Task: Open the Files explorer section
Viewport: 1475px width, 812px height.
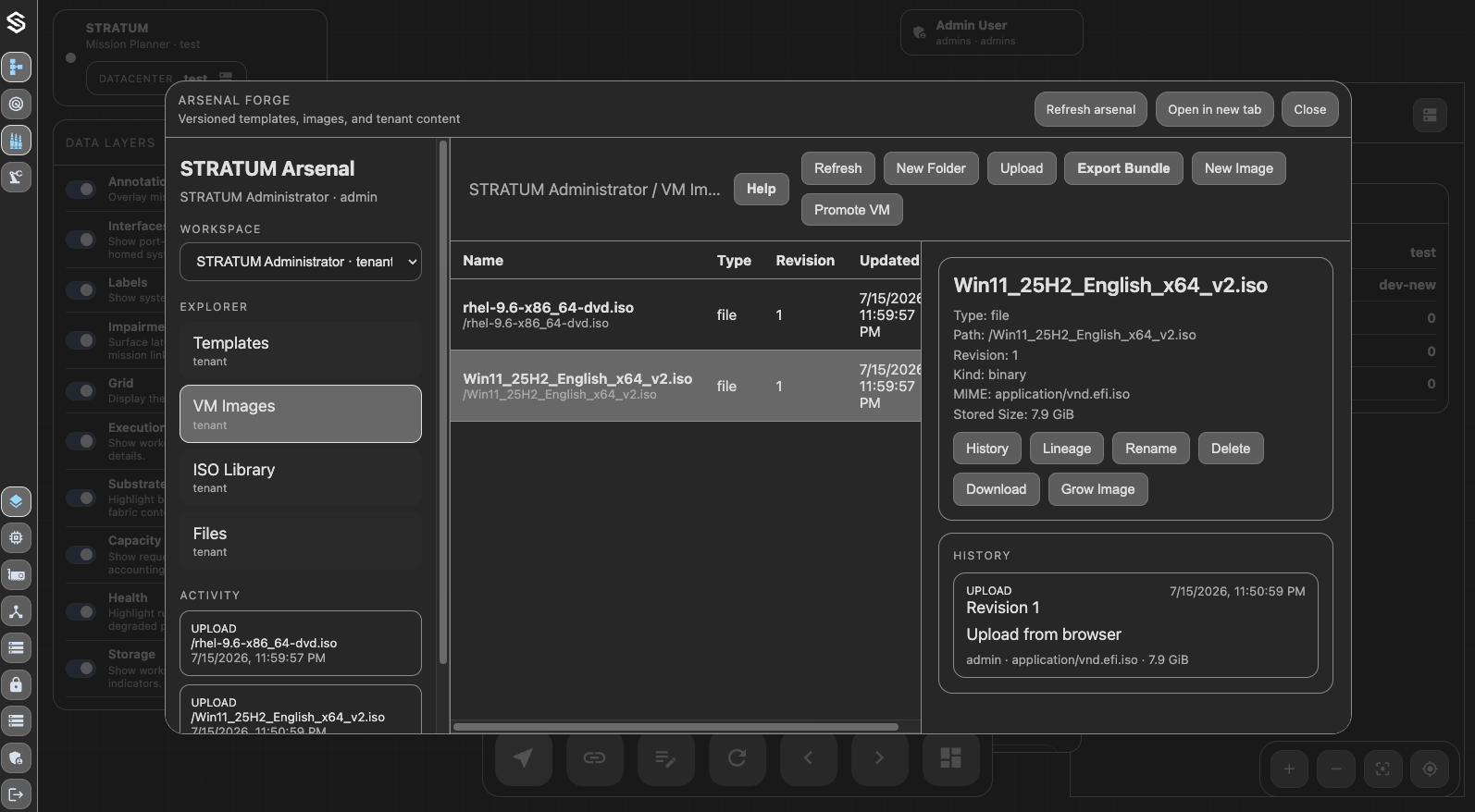Action: tap(301, 541)
